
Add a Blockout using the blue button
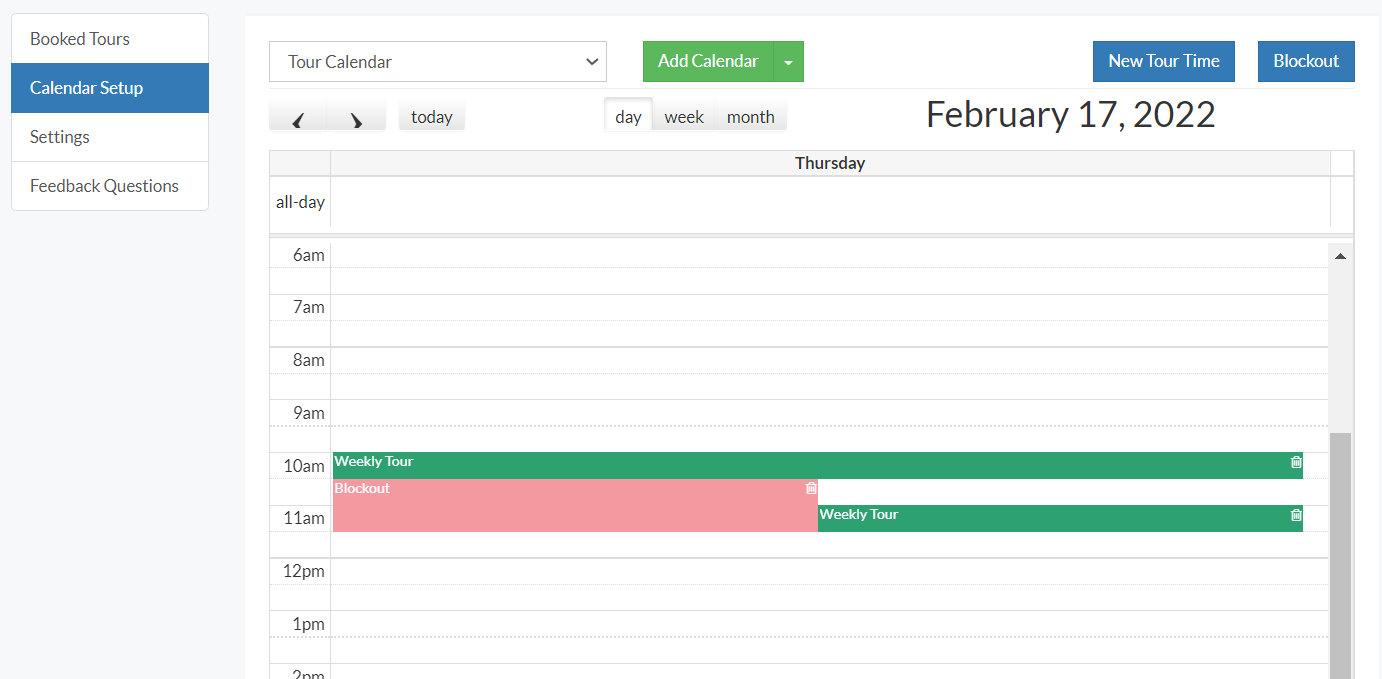[1306, 61]
